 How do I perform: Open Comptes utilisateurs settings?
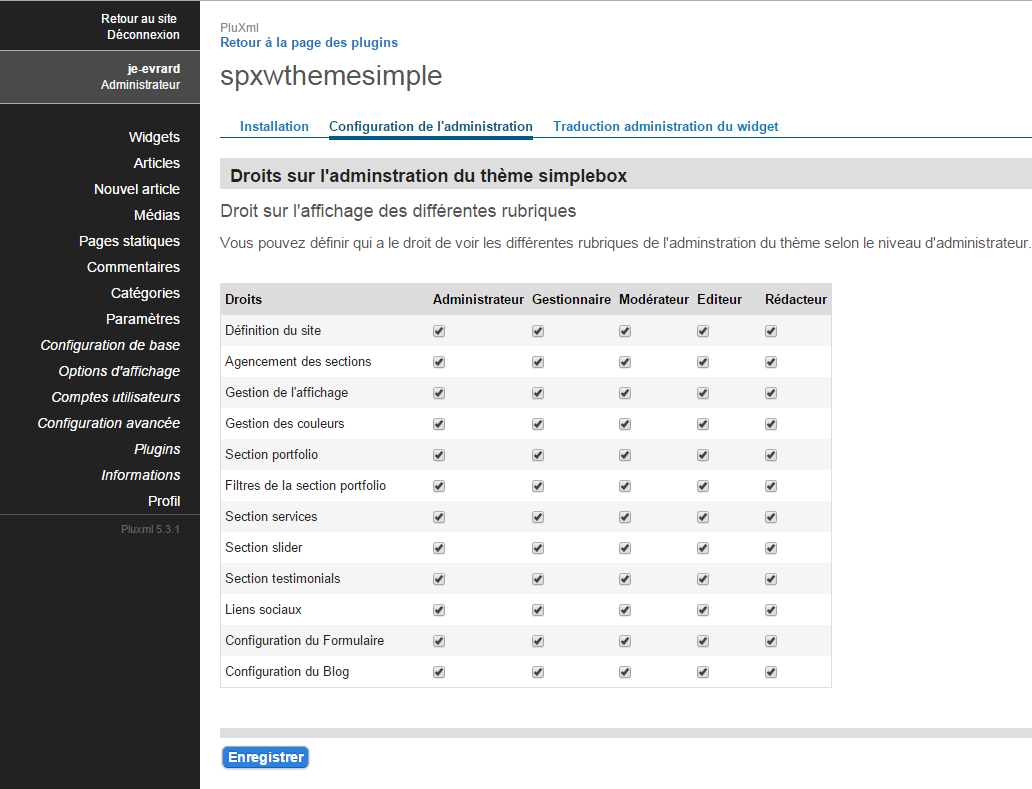[116, 397]
